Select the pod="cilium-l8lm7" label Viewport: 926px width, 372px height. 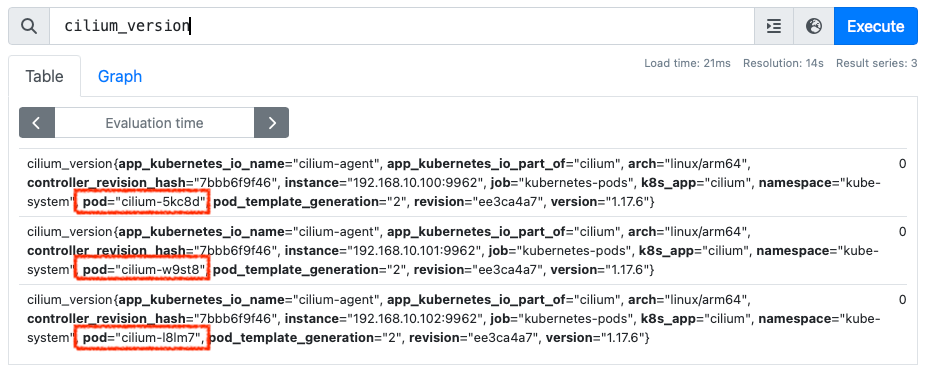[142, 338]
